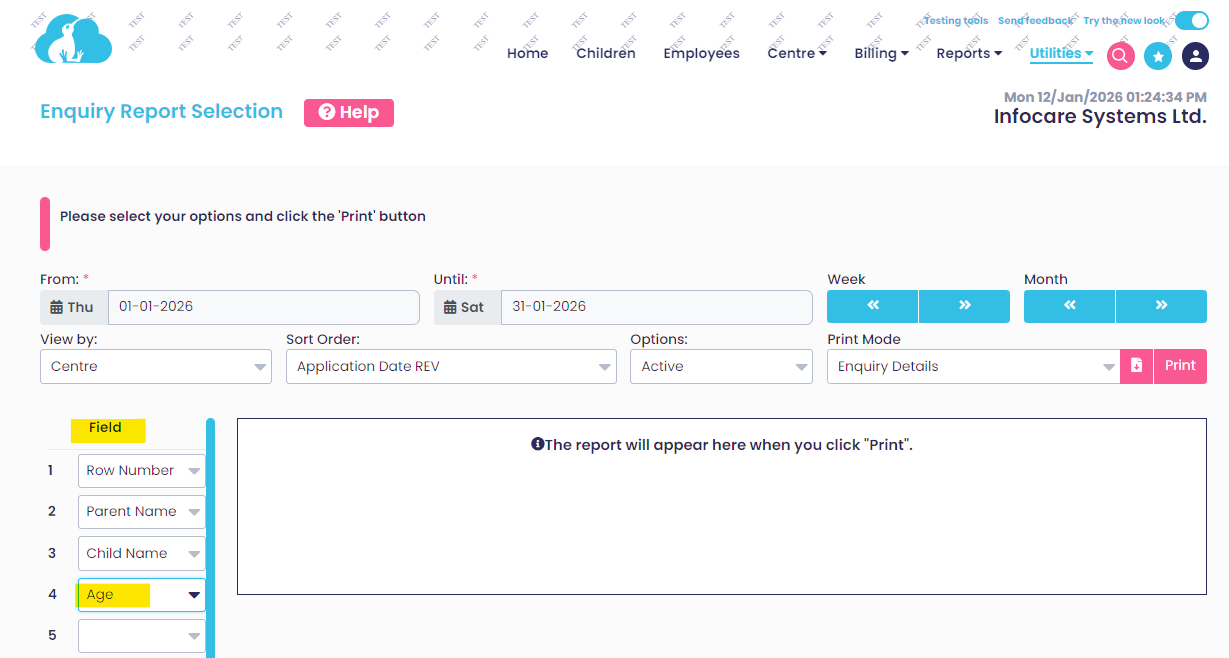Click the calendar icon in the From date field
The width and height of the screenshot is (1229, 658).
[x=55, y=306]
